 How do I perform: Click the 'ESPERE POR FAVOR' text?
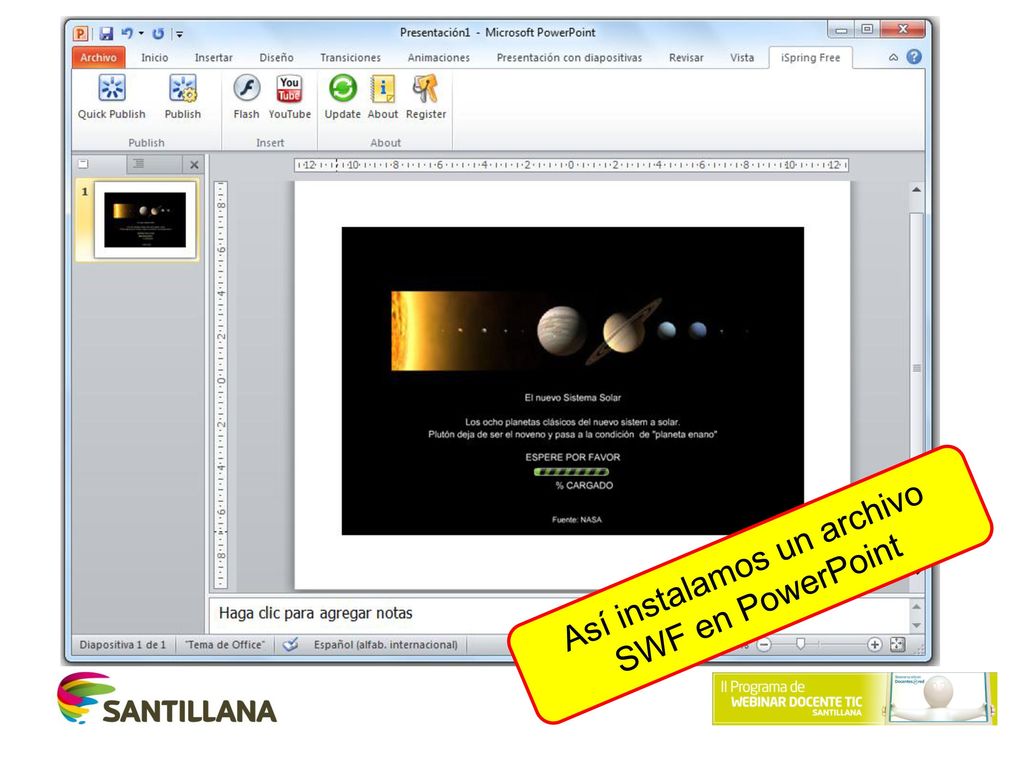pyautogui.click(x=573, y=457)
